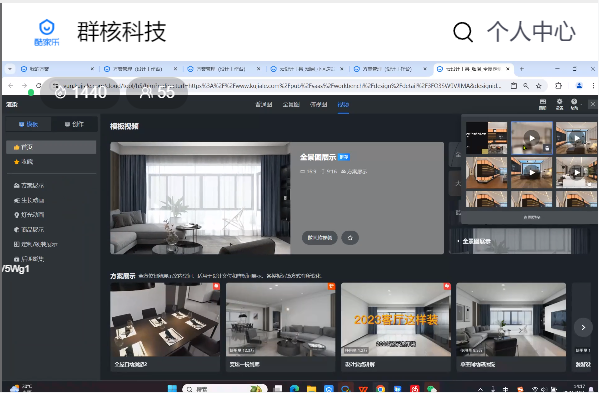599x393 pixels.
Task: Open the second scheme card with grey sofa
Action: click(280, 327)
